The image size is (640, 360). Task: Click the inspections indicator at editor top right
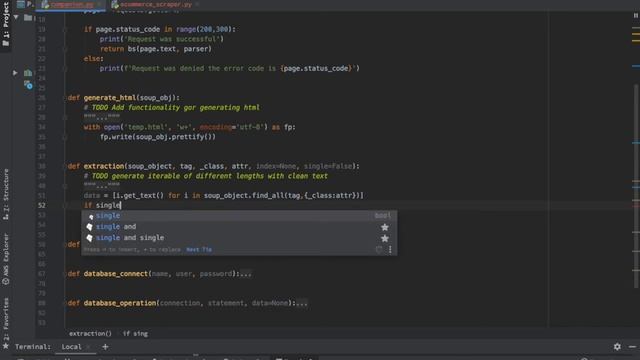(x=636, y=16)
